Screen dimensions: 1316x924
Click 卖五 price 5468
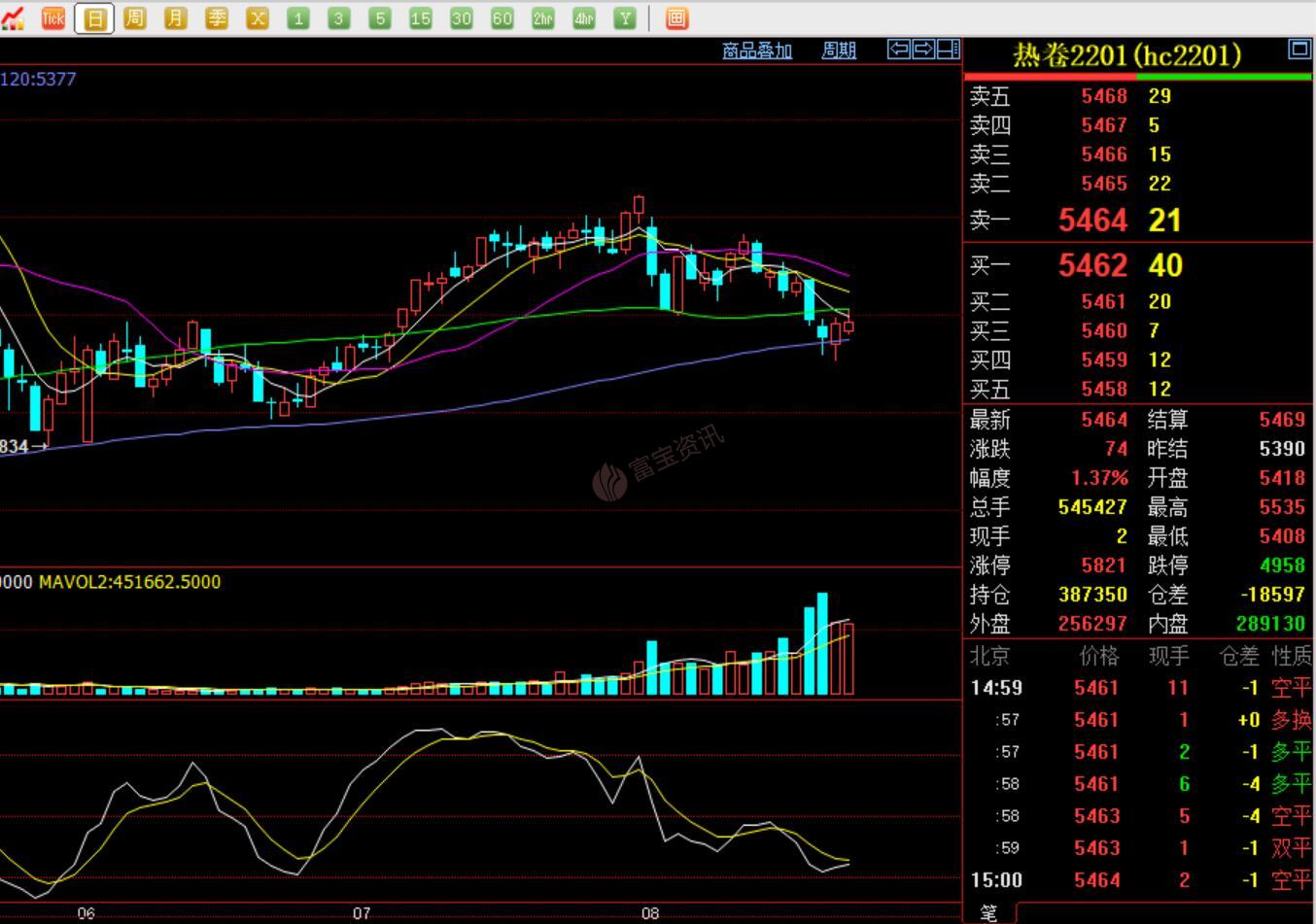(x=1104, y=96)
